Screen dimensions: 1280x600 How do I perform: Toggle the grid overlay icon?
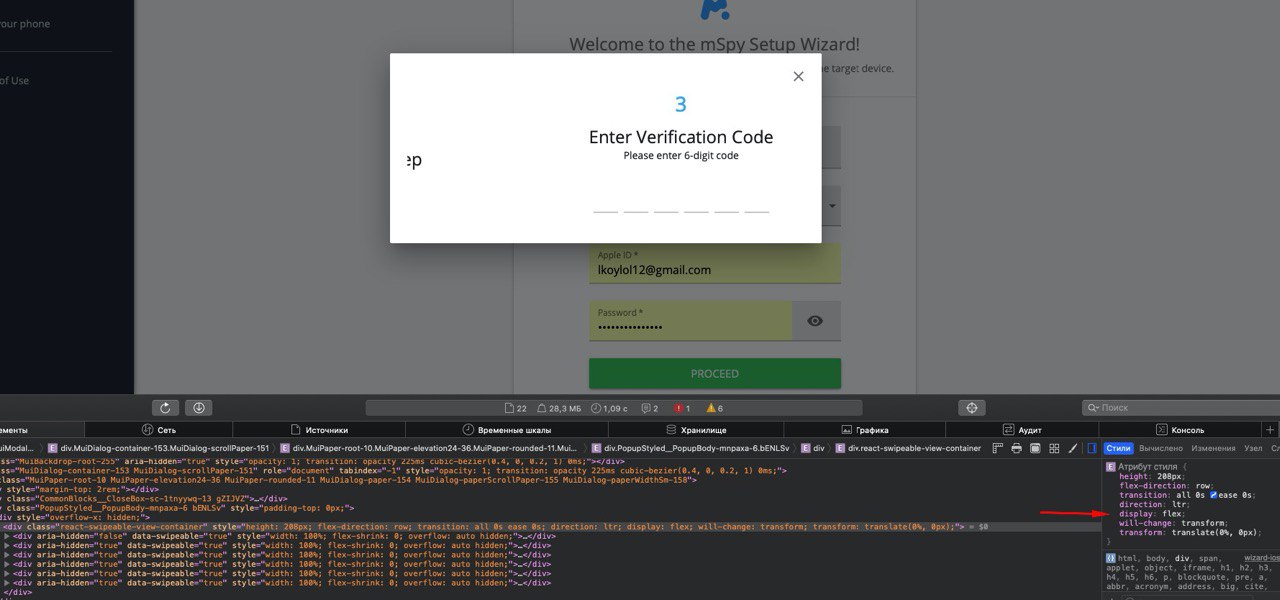pos(1054,448)
